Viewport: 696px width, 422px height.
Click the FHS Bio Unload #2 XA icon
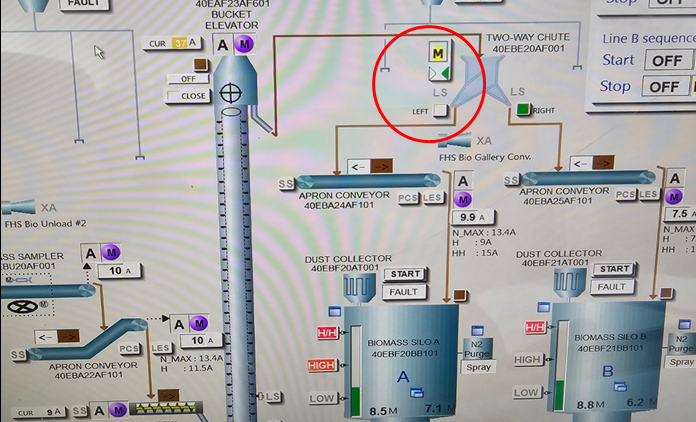point(24,207)
